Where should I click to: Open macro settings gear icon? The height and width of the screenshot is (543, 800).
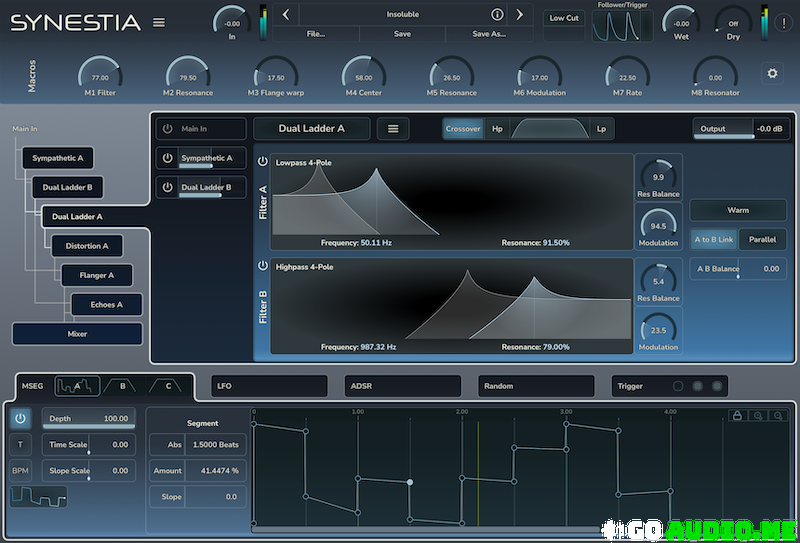pos(772,73)
